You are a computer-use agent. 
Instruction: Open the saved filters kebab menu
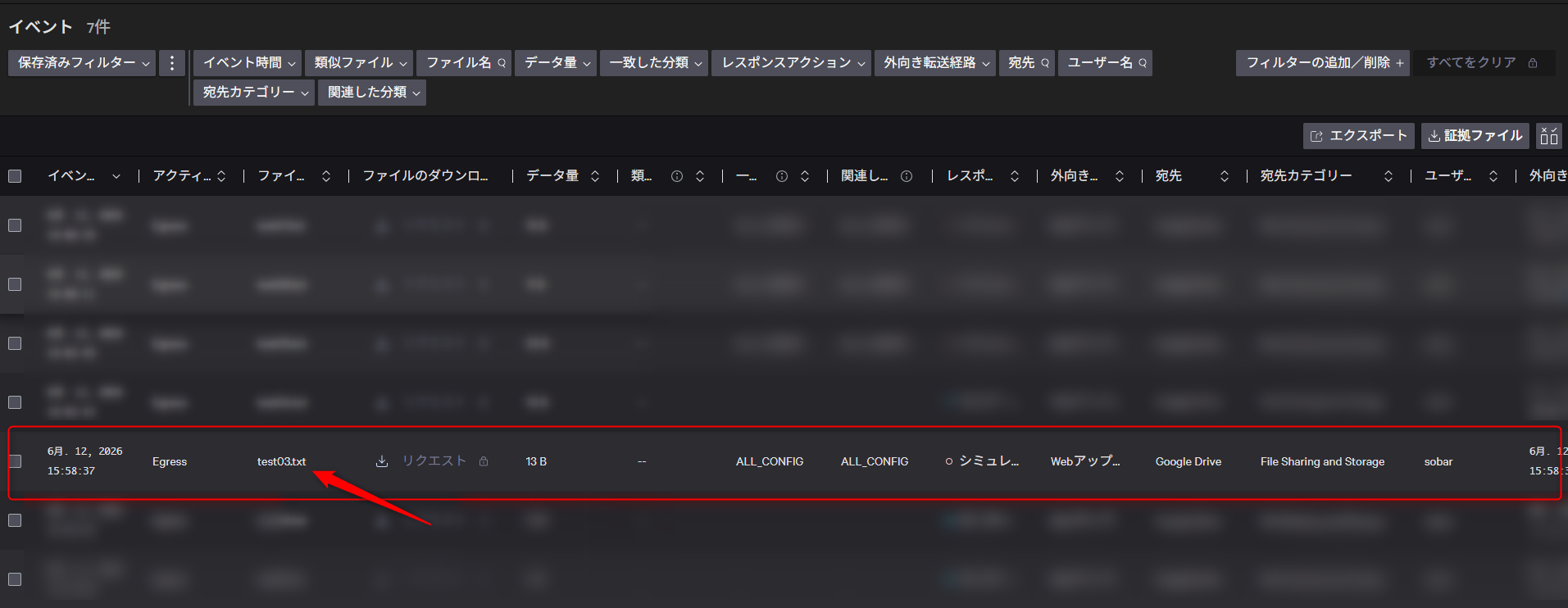tap(171, 63)
